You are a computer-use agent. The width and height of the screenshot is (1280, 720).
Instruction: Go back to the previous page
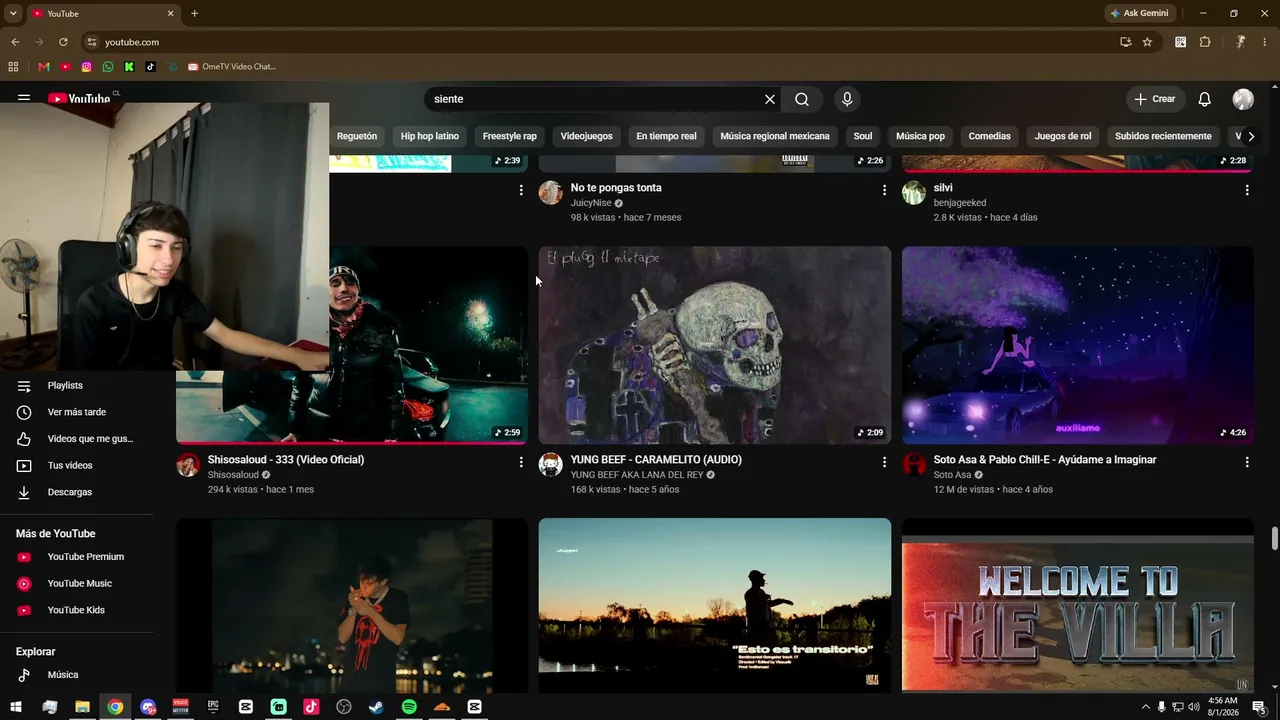(x=15, y=42)
